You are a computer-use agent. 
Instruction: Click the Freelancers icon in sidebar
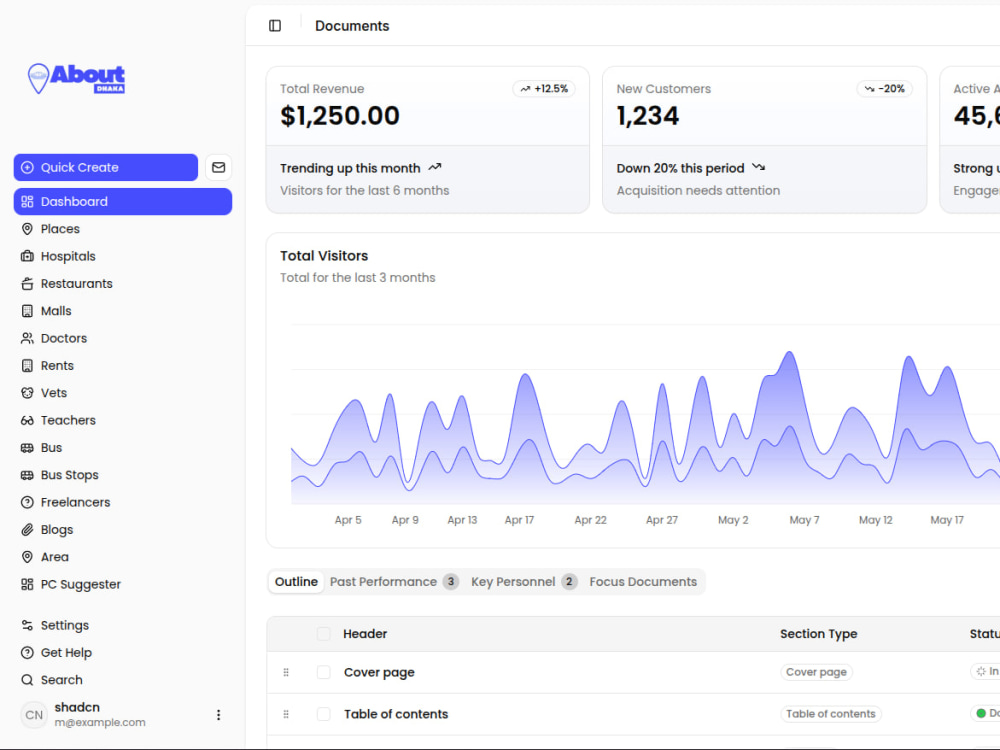(x=27, y=503)
